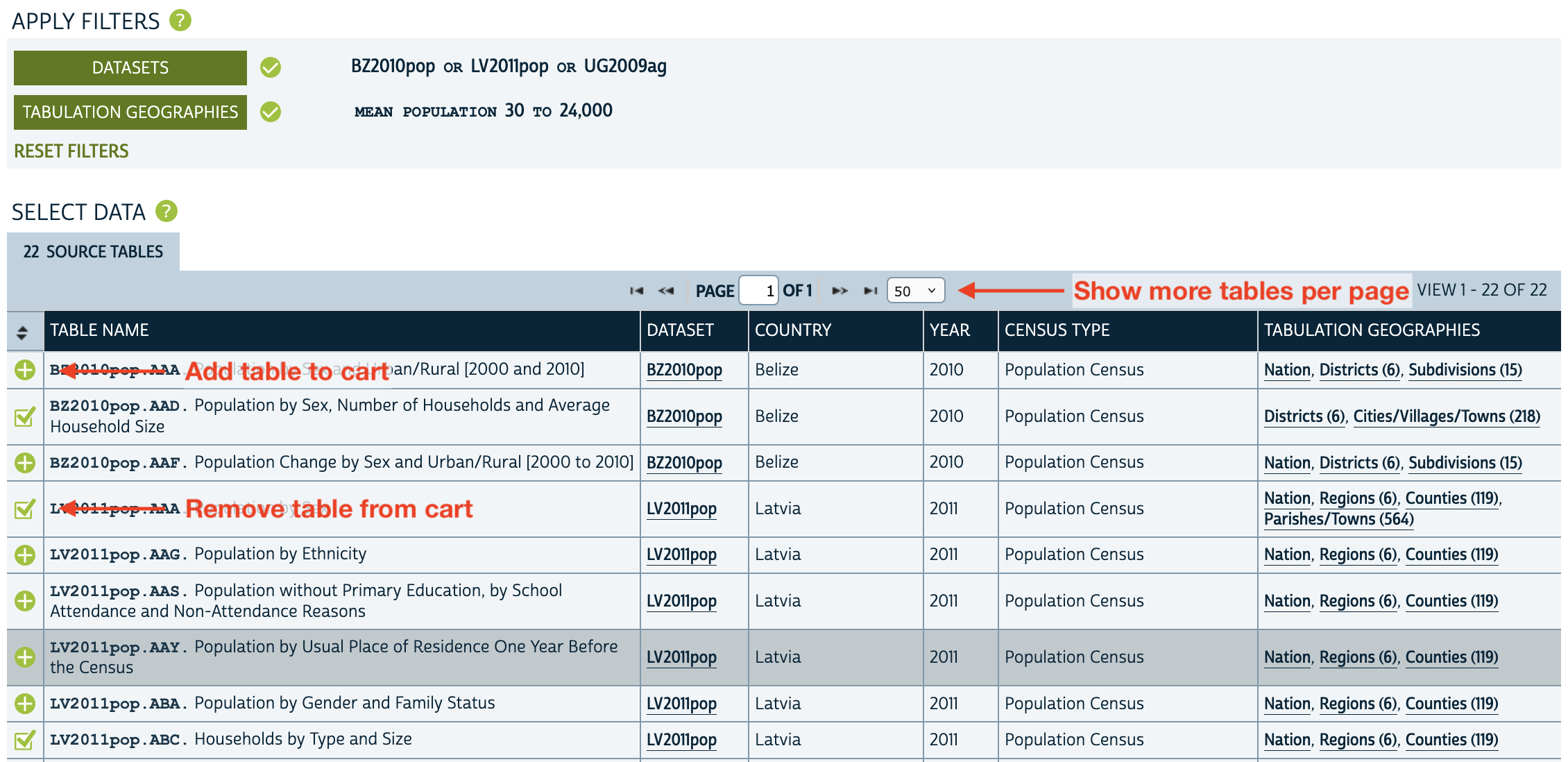Click Reset Filters
The height and width of the screenshot is (762, 1568).
coord(71,151)
